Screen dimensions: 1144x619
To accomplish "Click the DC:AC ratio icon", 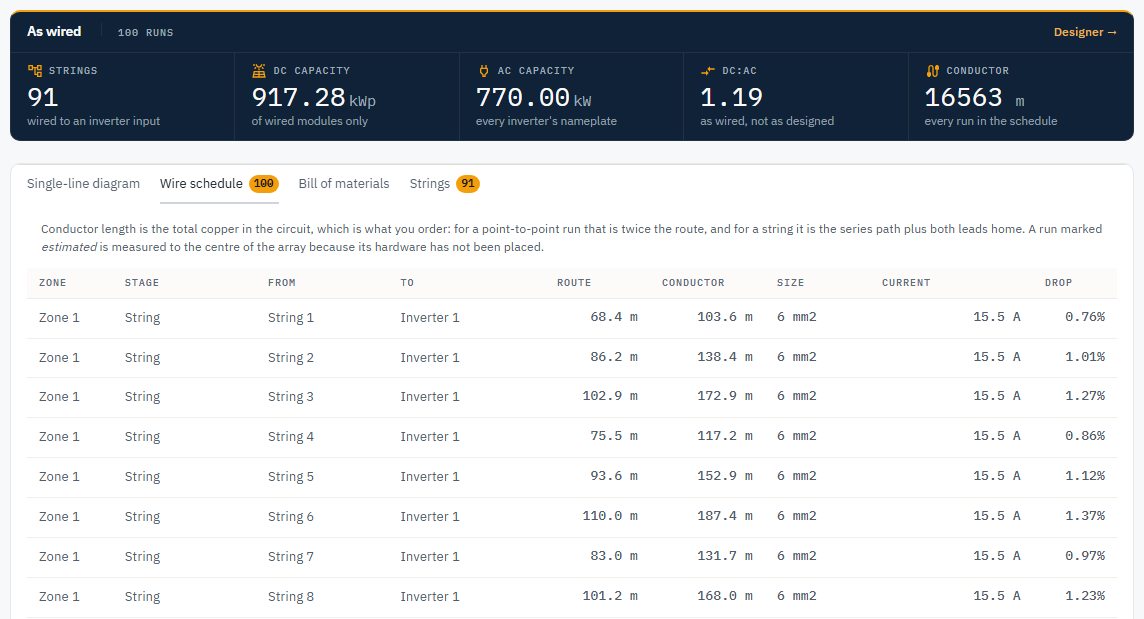I will point(708,71).
